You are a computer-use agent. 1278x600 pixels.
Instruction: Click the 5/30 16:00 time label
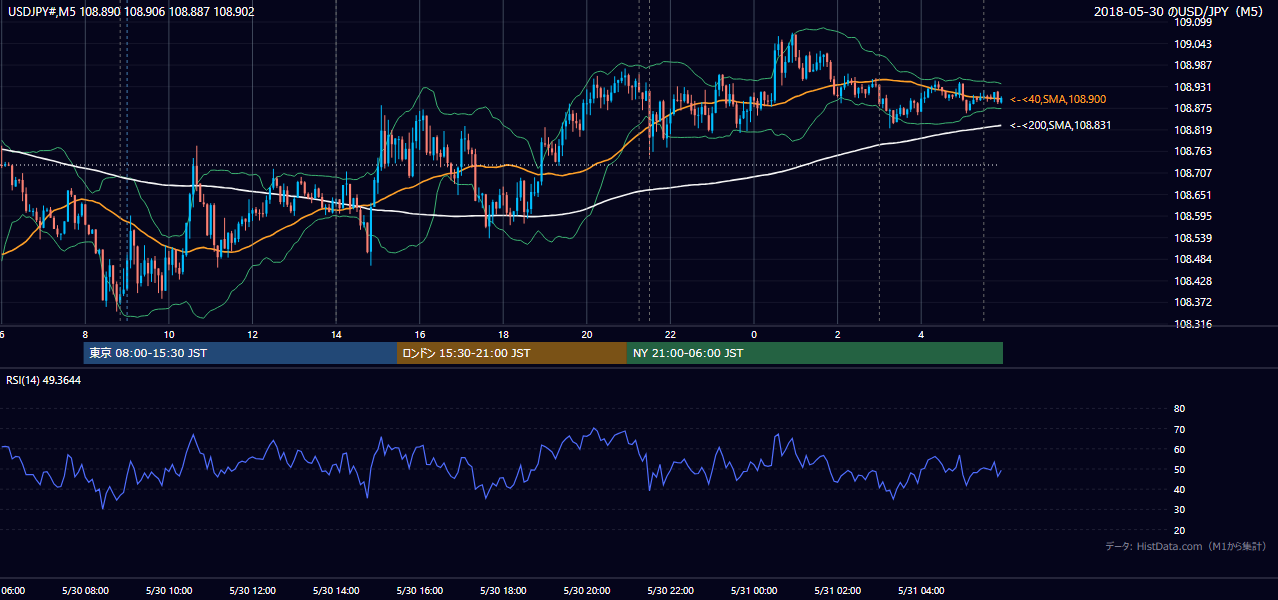tap(420, 591)
